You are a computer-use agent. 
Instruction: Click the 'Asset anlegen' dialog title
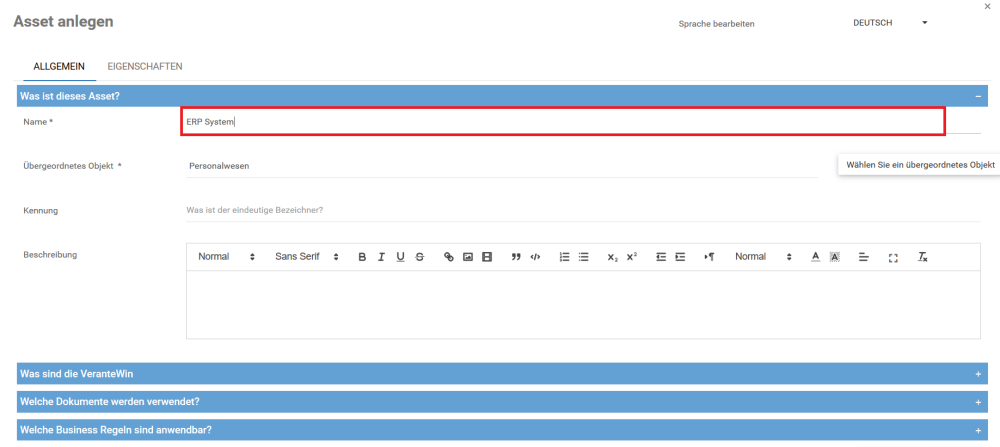click(x=63, y=21)
